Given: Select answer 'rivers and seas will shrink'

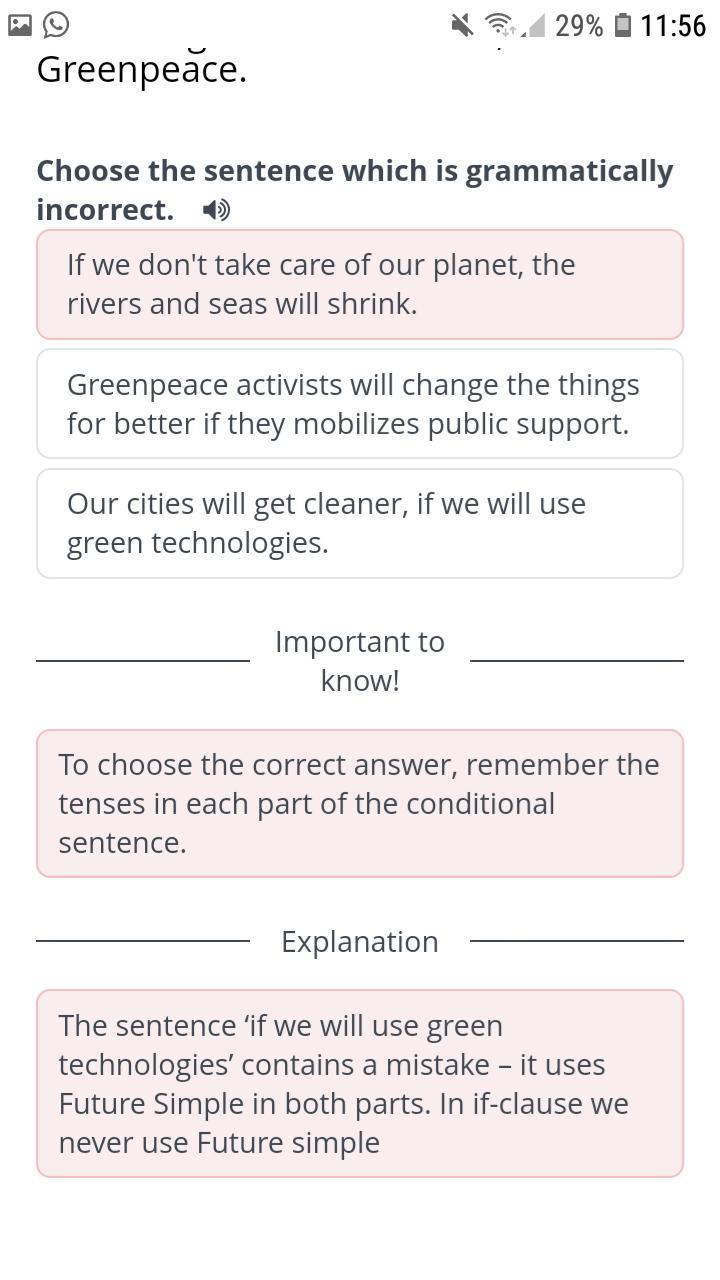Looking at the screenshot, I should click(x=360, y=284).
